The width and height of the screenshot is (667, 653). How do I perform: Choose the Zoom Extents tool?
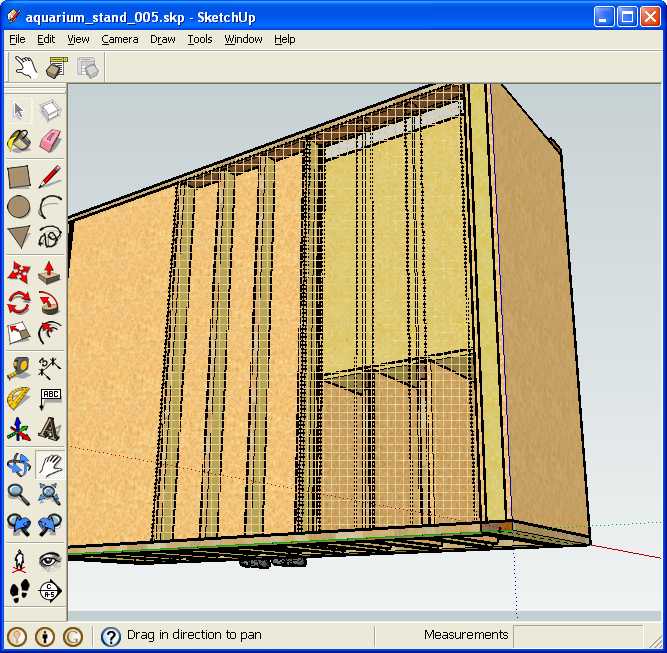50,494
